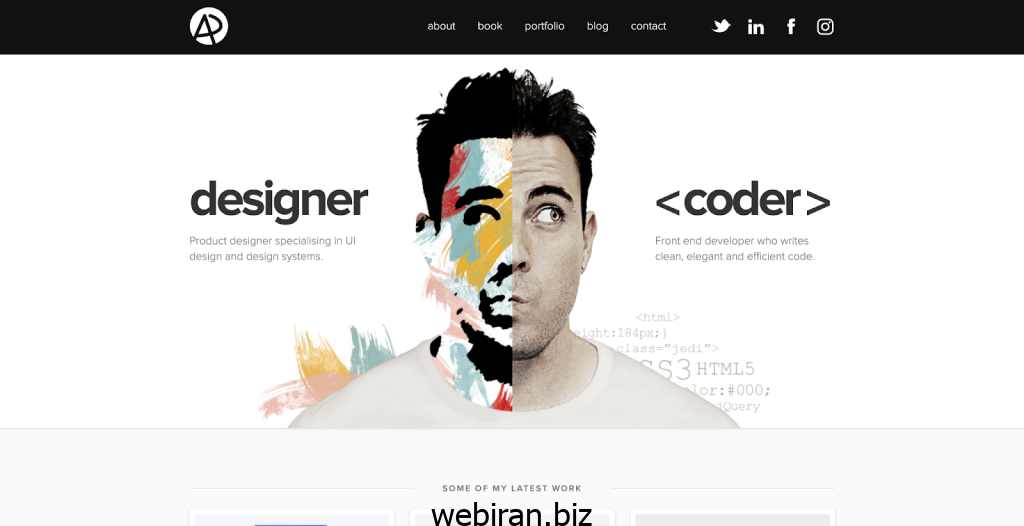Visit the Facebook page icon
The width and height of the screenshot is (1024, 526).
point(791,26)
